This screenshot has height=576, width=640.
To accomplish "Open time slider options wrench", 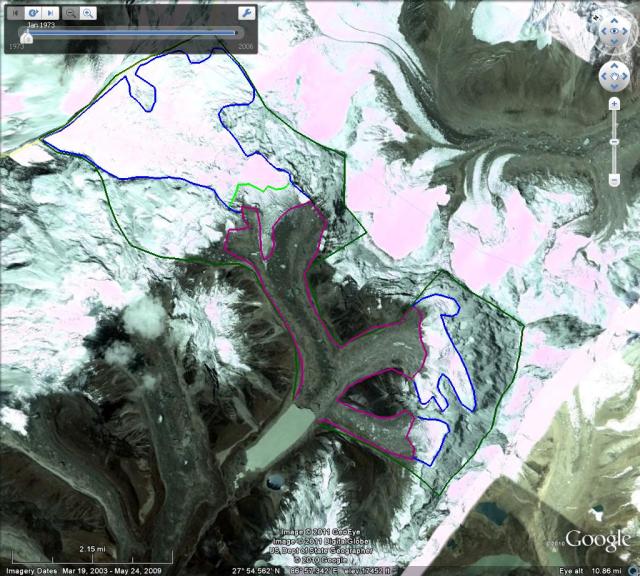I will pos(245,14).
